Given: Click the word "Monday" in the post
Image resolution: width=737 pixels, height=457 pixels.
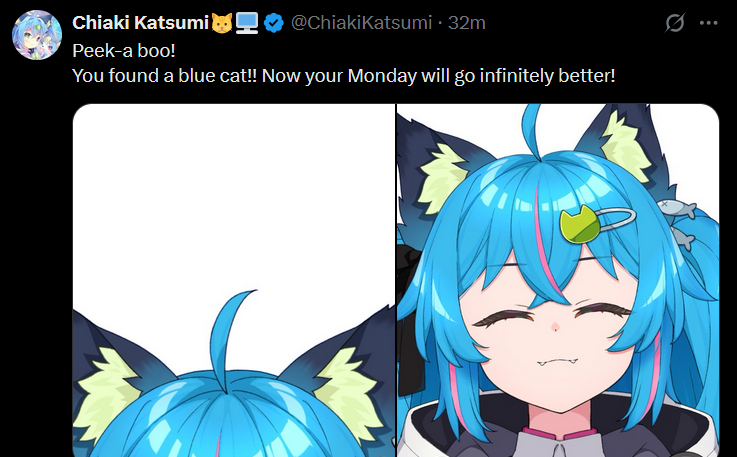Looking at the screenshot, I should tap(382, 75).
